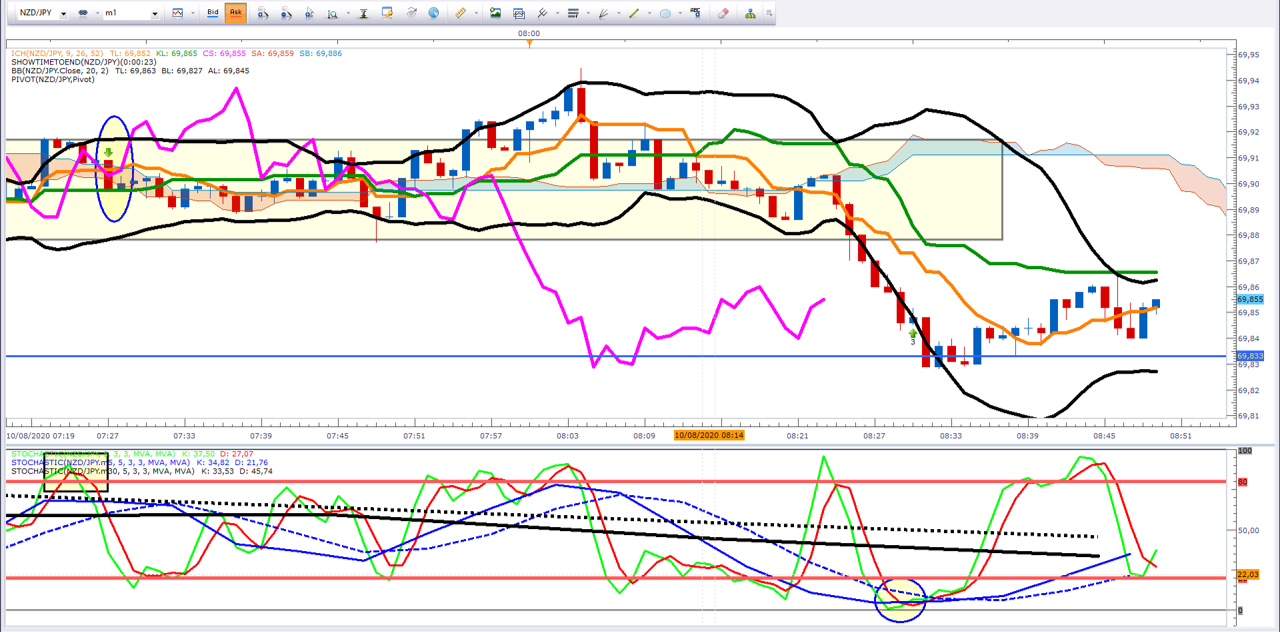Select the horizontal lines Fibonacci tool
The height and width of the screenshot is (632, 1280).
(573, 13)
